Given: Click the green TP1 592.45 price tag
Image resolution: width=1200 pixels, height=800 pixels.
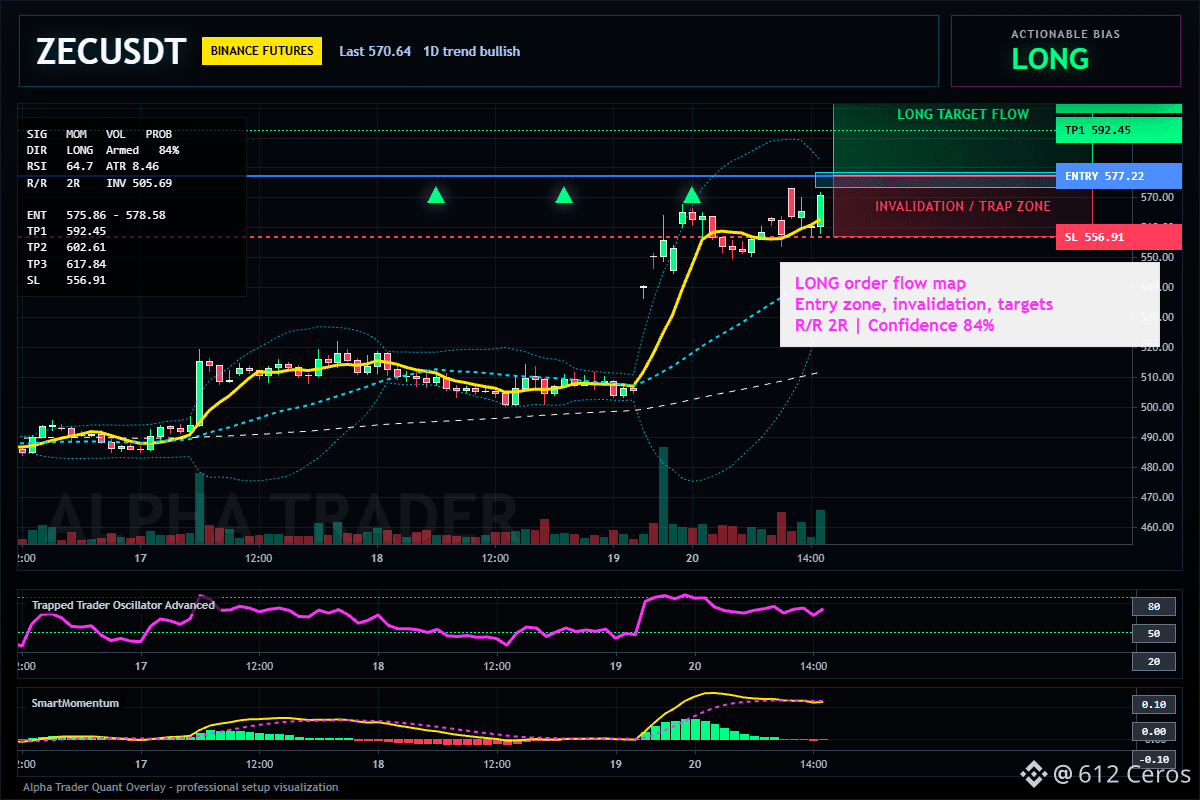Looking at the screenshot, I should pyautogui.click(x=1118, y=130).
